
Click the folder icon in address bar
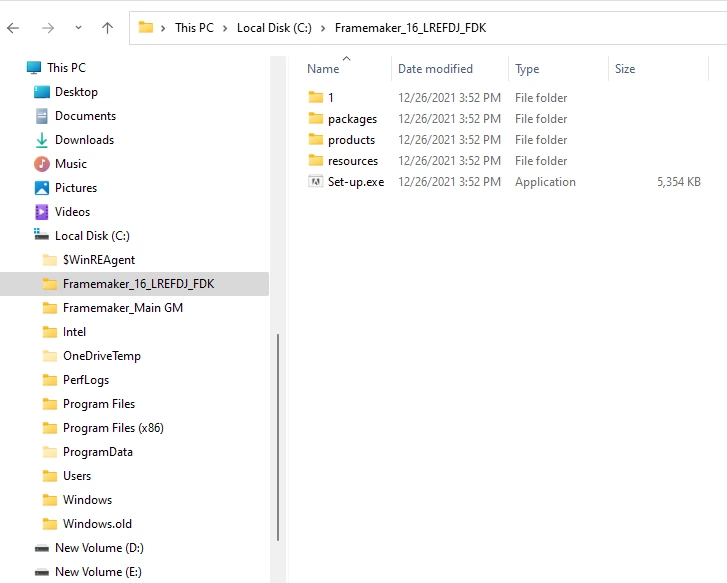click(x=146, y=27)
